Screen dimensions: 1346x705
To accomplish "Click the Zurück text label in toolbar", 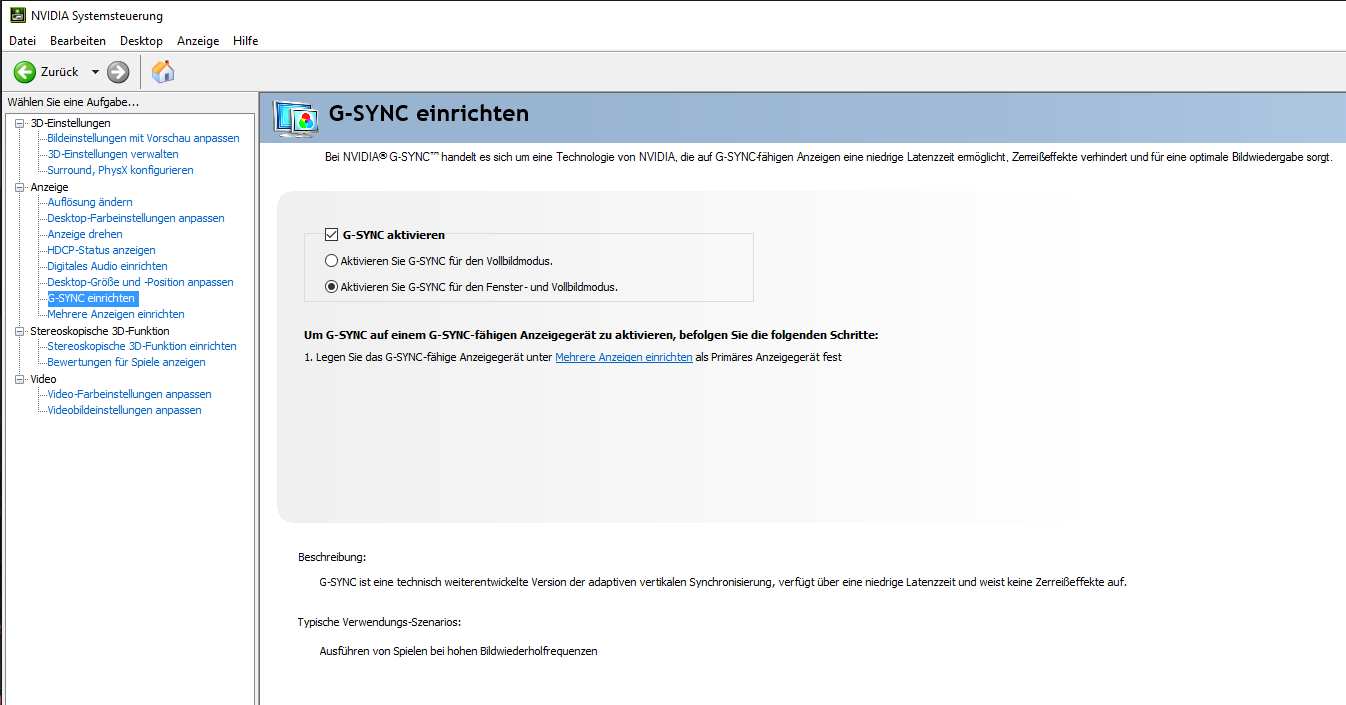I will pos(60,72).
